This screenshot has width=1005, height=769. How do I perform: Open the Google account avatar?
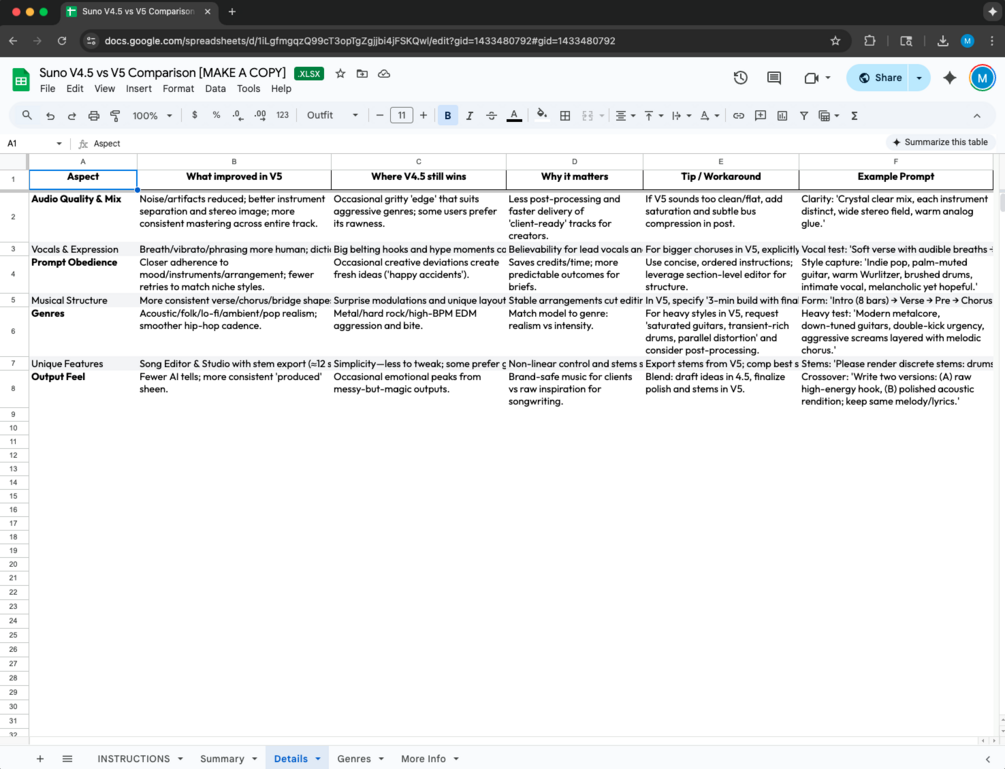tap(982, 78)
